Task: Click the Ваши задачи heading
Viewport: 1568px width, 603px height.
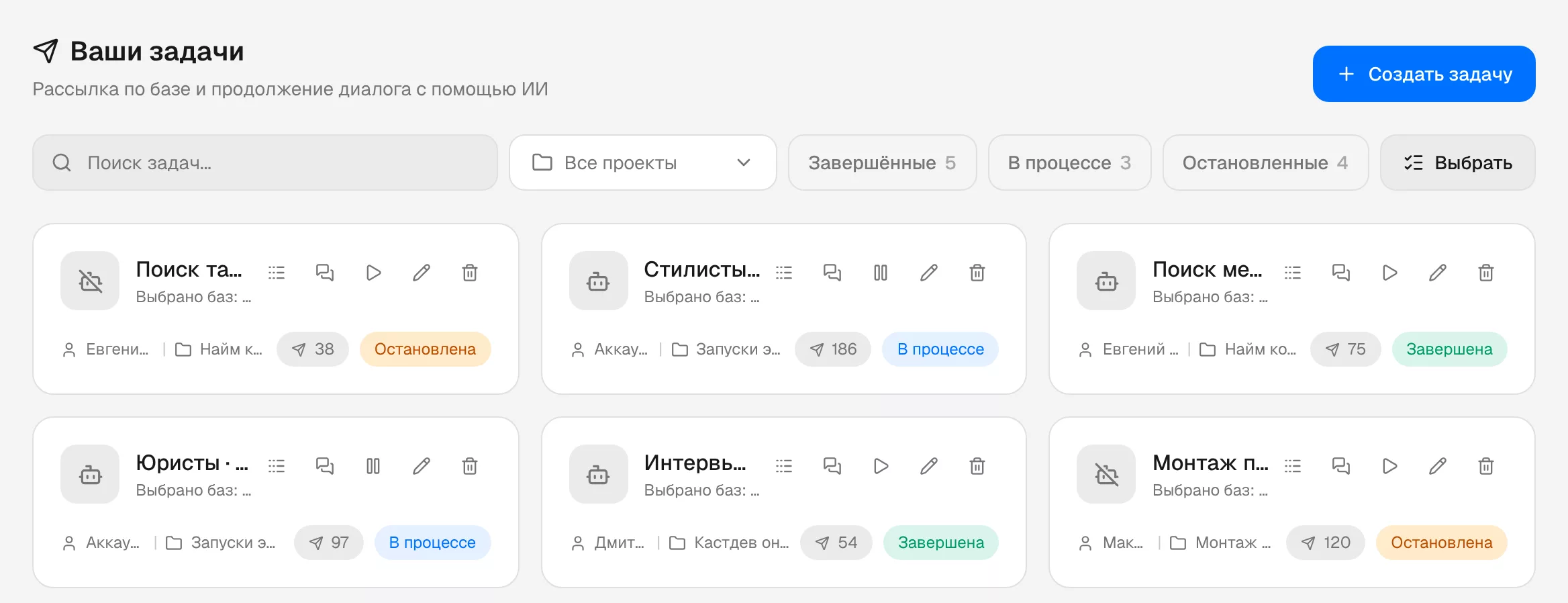Action: click(x=157, y=51)
